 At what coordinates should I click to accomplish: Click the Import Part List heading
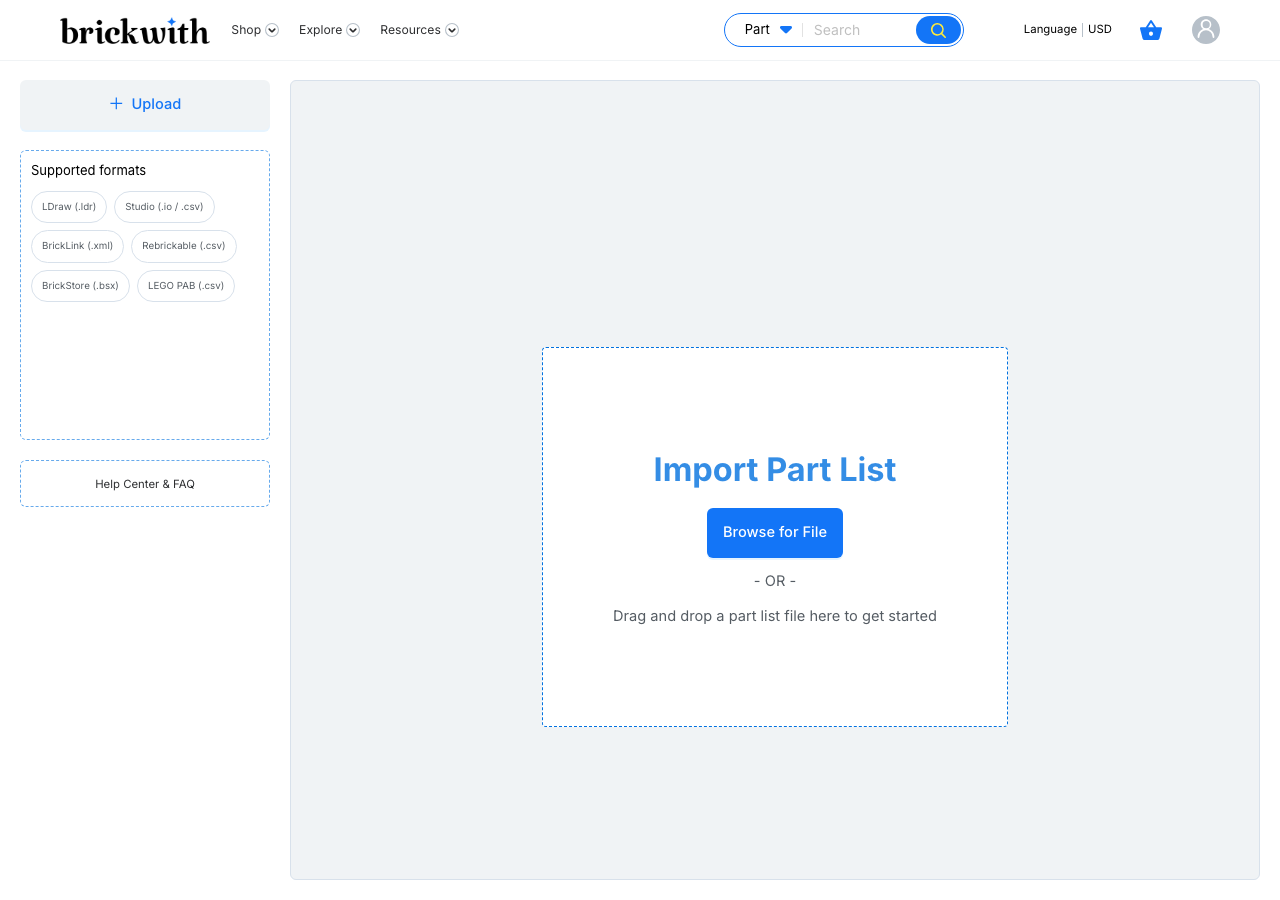click(775, 470)
